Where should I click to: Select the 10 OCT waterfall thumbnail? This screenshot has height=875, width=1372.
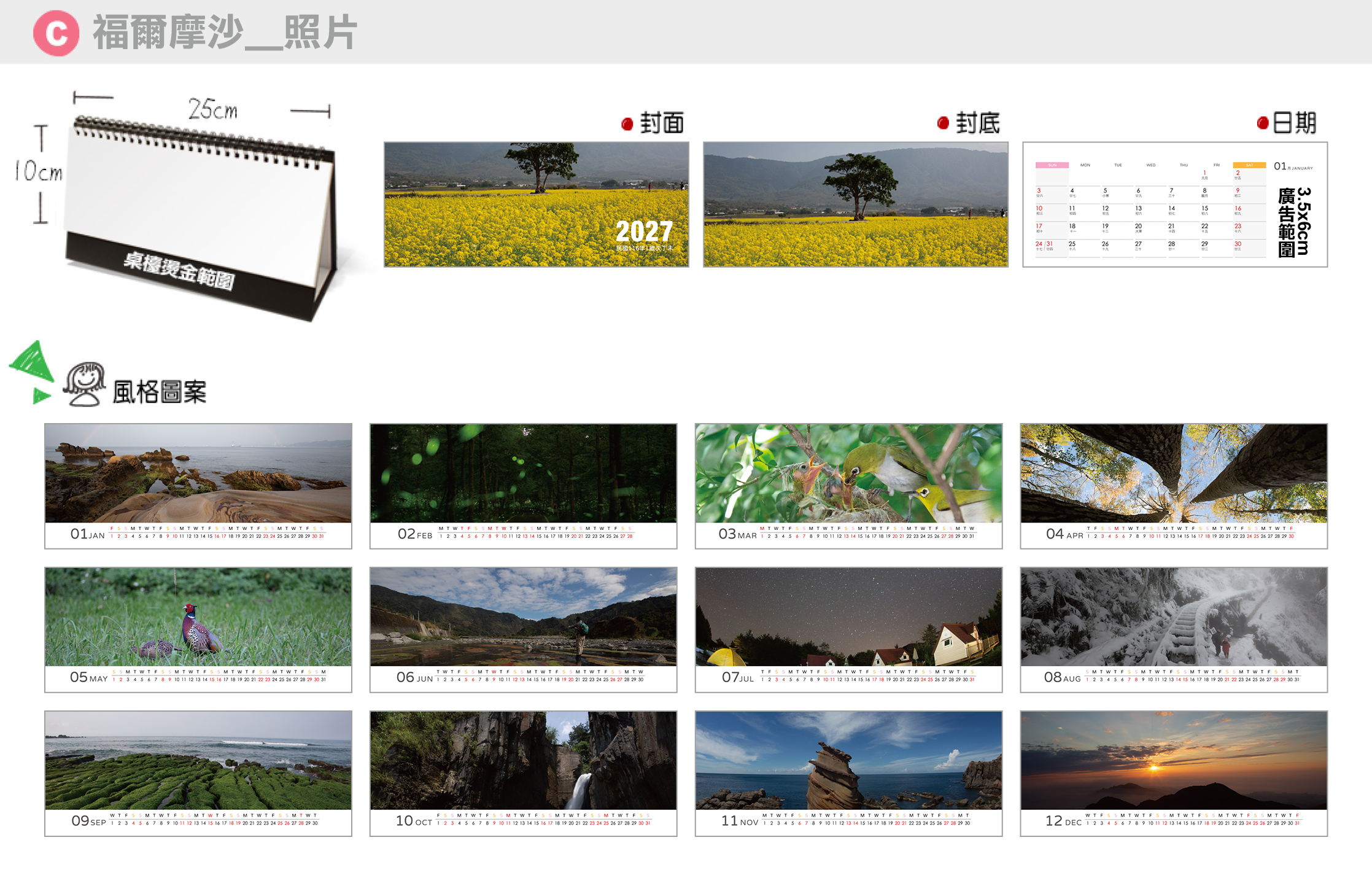pyautogui.click(x=524, y=773)
